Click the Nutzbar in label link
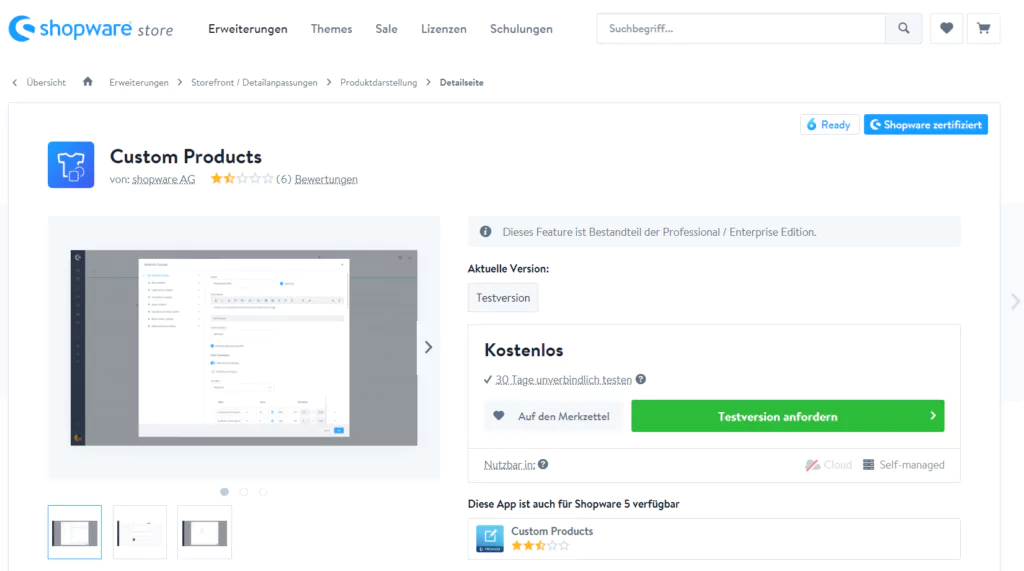 pyautogui.click(x=509, y=465)
